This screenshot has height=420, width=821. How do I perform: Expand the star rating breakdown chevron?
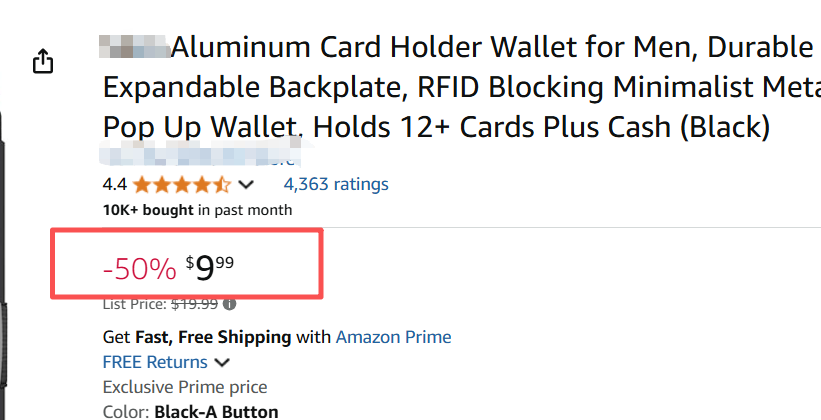coord(246,184)
